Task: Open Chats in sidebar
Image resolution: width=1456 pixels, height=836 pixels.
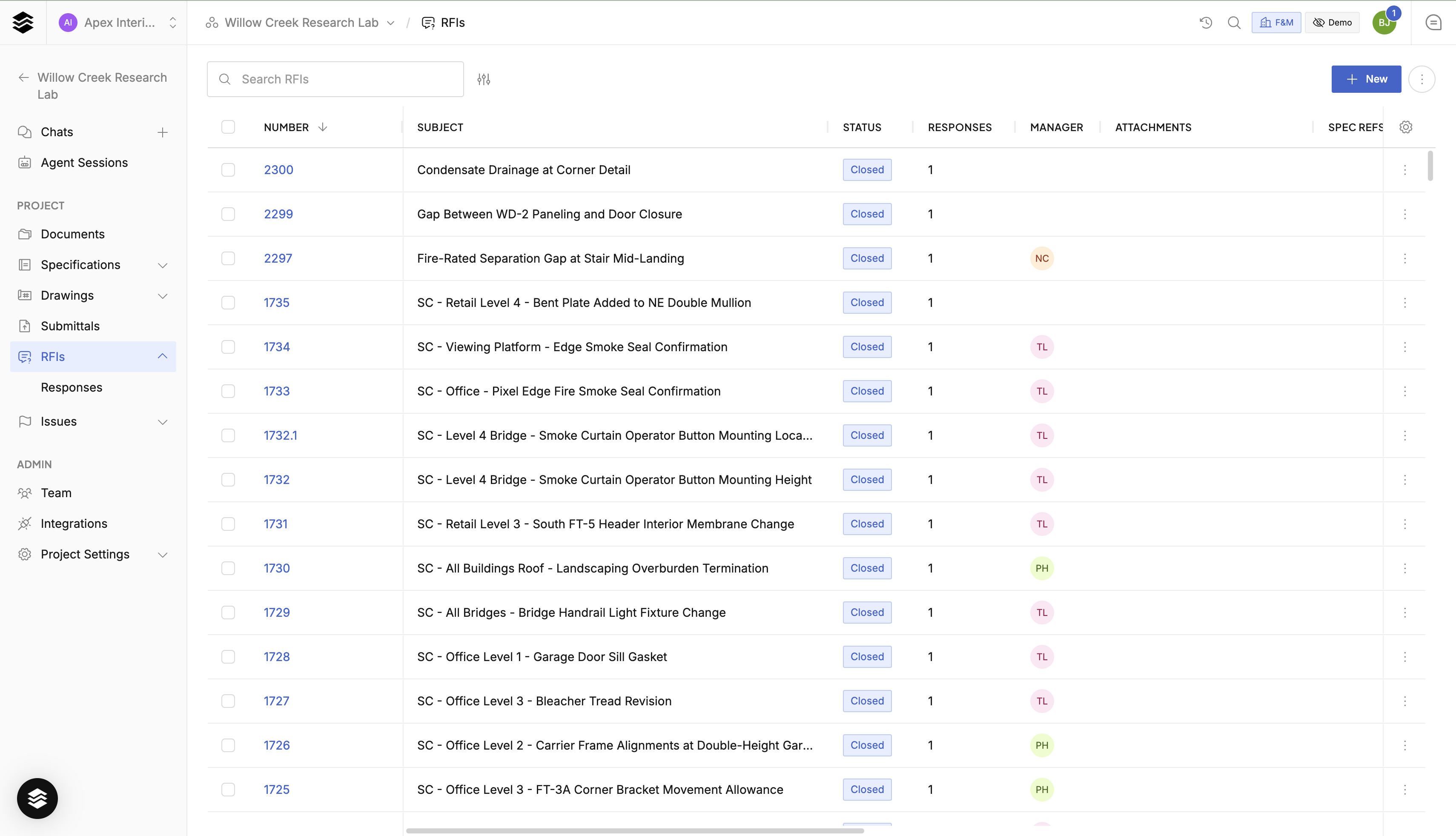Action: click(57, 132)
